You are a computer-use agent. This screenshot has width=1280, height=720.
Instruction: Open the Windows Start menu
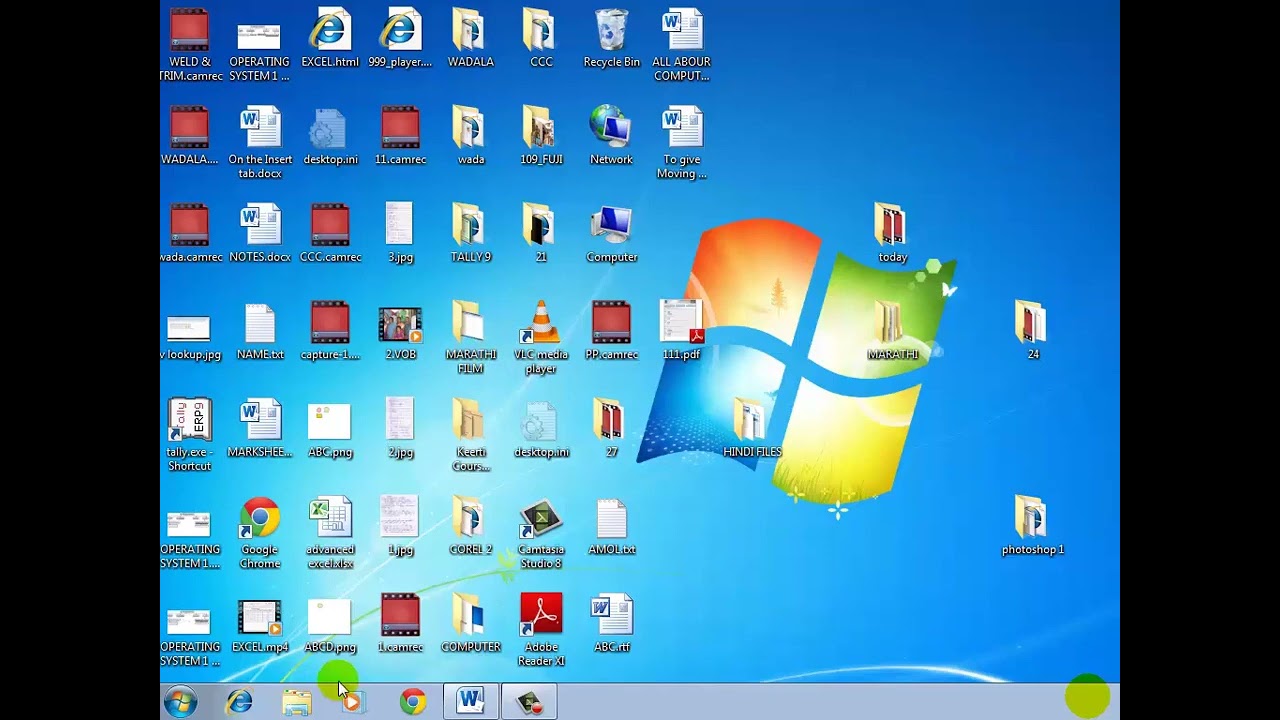click(181, 702)
